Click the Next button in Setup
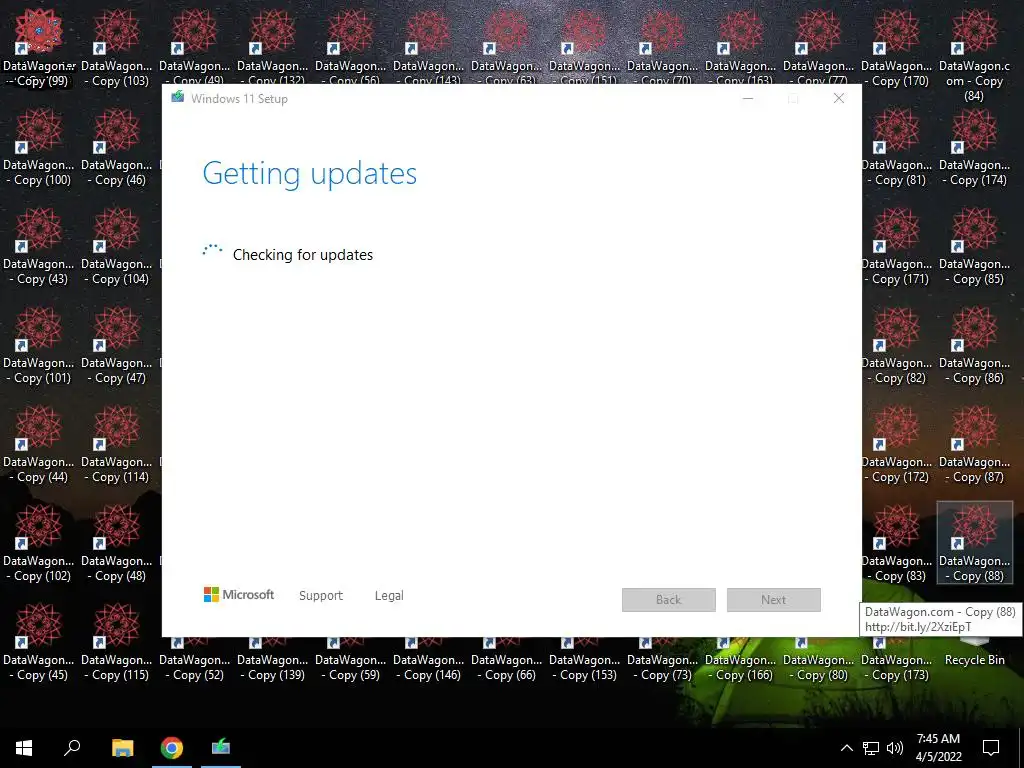1024x768 pixels. pyautogui.click(x=774, y=600)
